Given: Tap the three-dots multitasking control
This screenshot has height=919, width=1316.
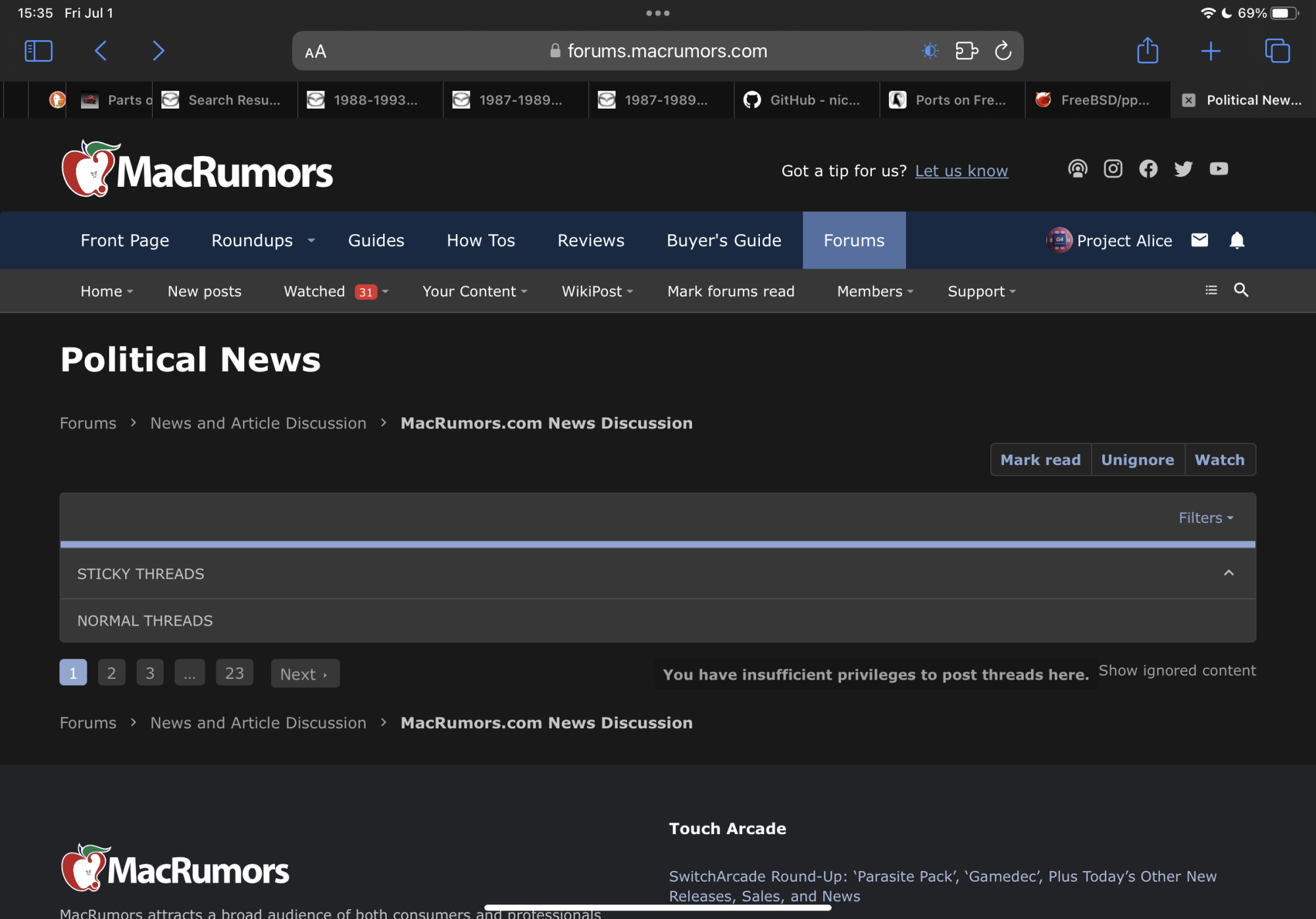Looking at the screenshot, I should 657,13.
